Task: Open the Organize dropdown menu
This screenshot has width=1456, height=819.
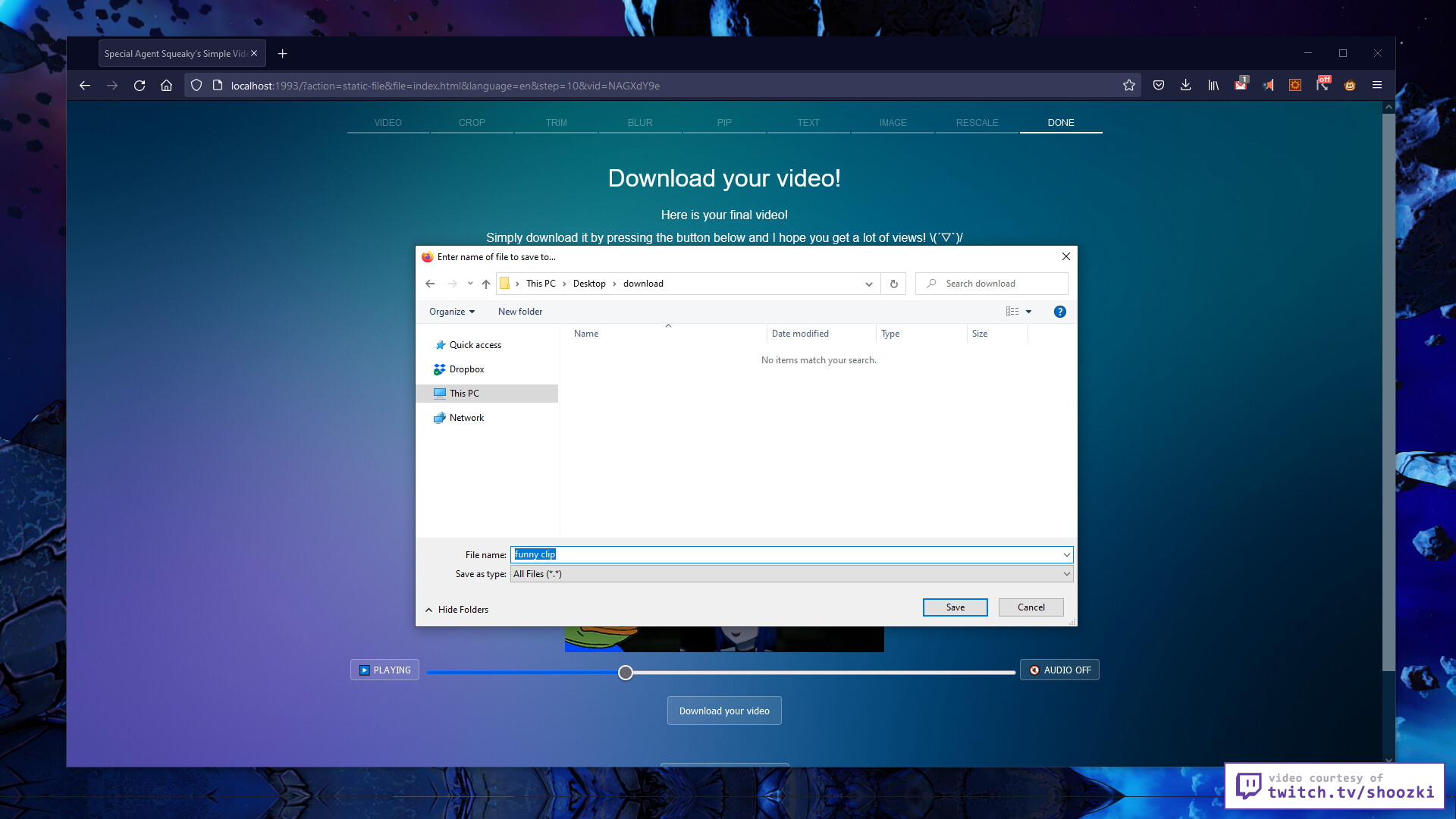Action: coord(452,312)
